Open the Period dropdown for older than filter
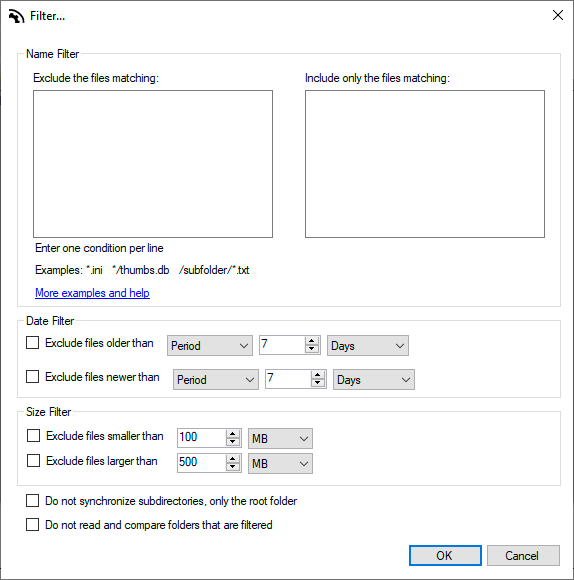 pos(210,345)
